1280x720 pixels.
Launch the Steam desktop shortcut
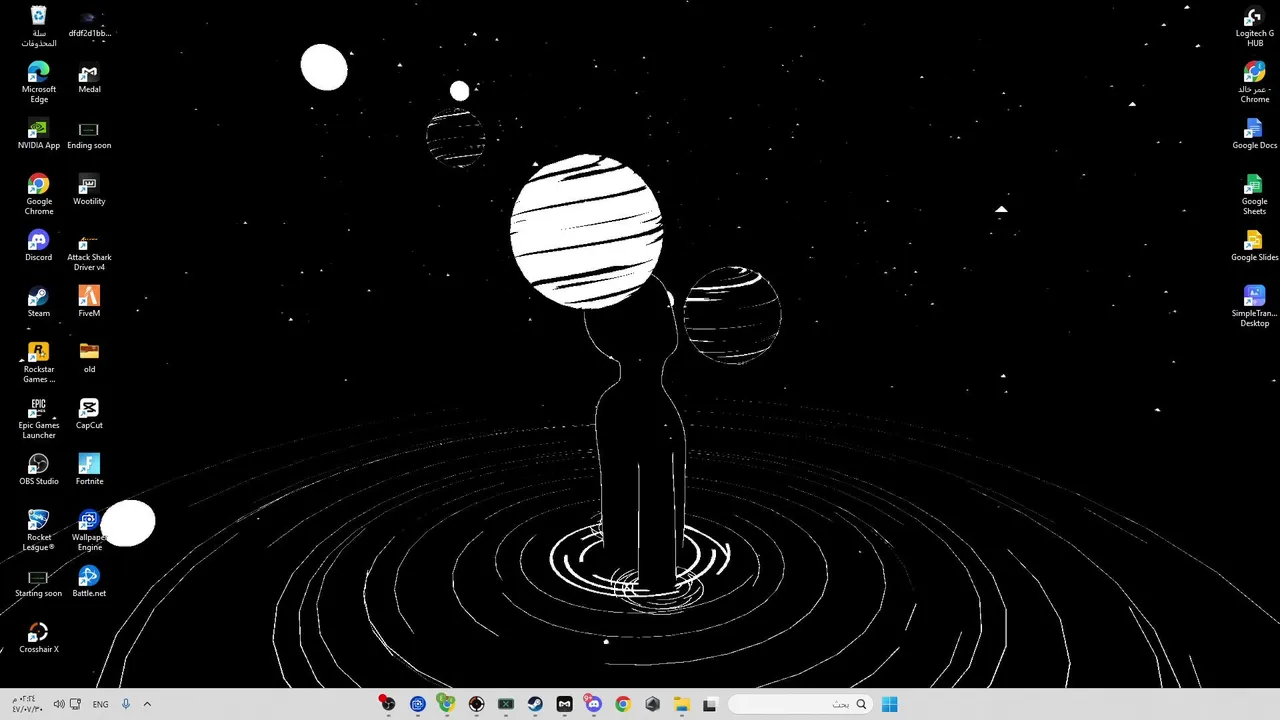[38, 304]
